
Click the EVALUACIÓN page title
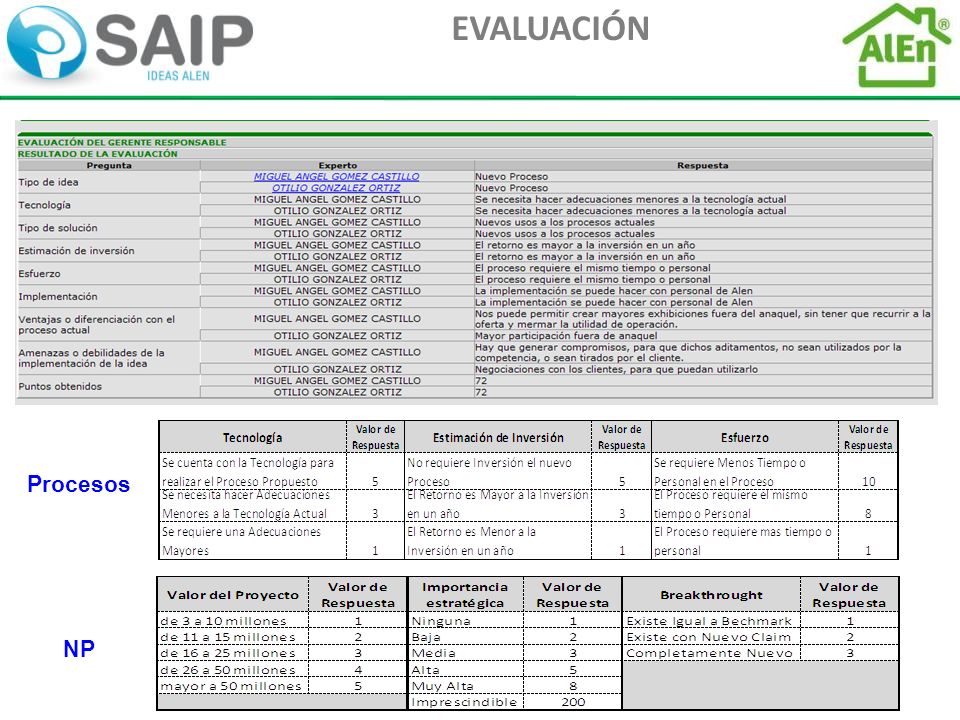click(550, 29)
